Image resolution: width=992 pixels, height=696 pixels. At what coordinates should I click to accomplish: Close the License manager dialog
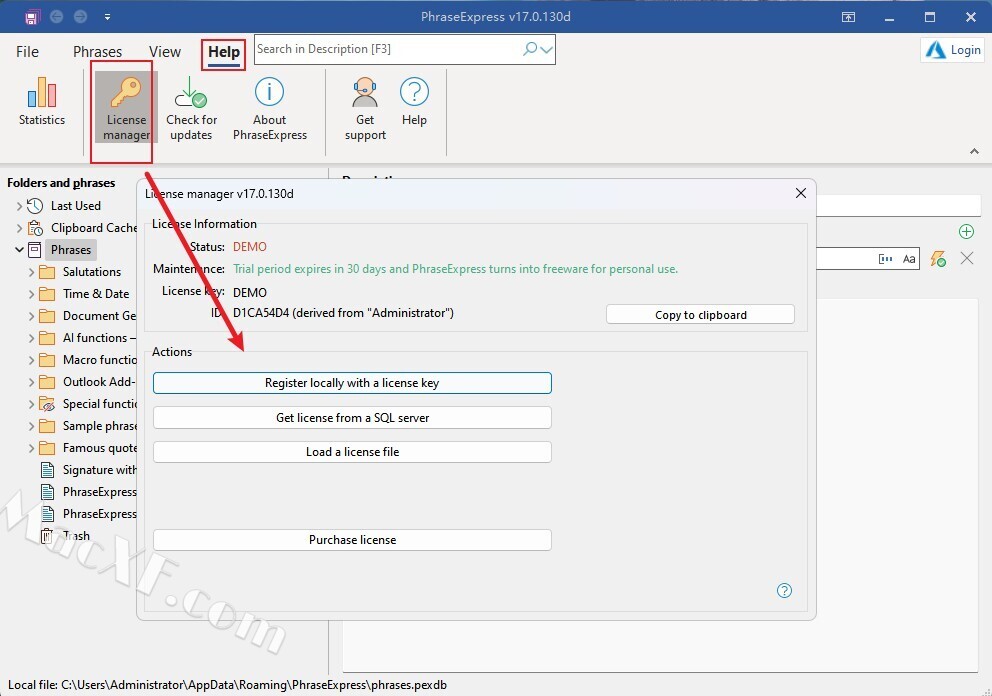[800, 193]
